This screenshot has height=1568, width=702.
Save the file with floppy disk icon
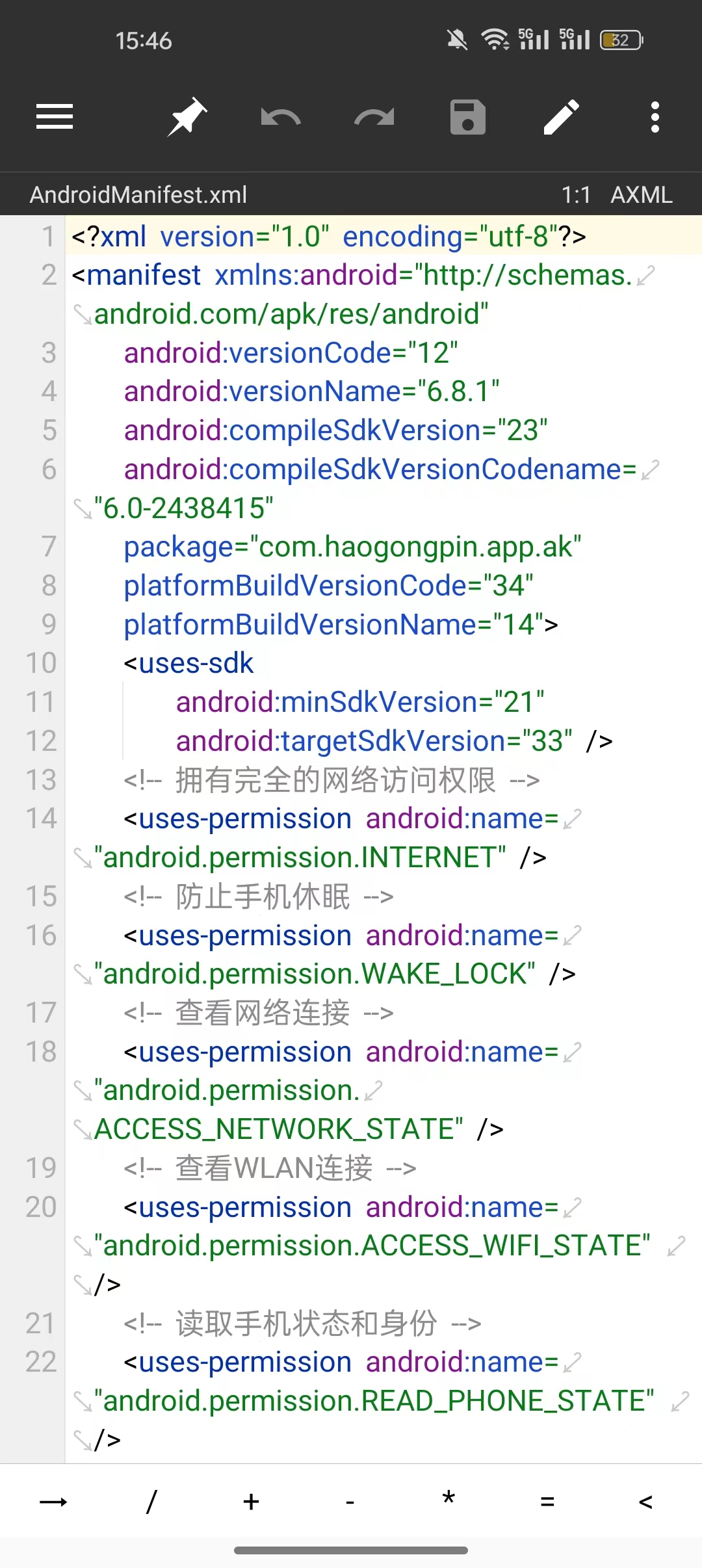click(468, 117)
